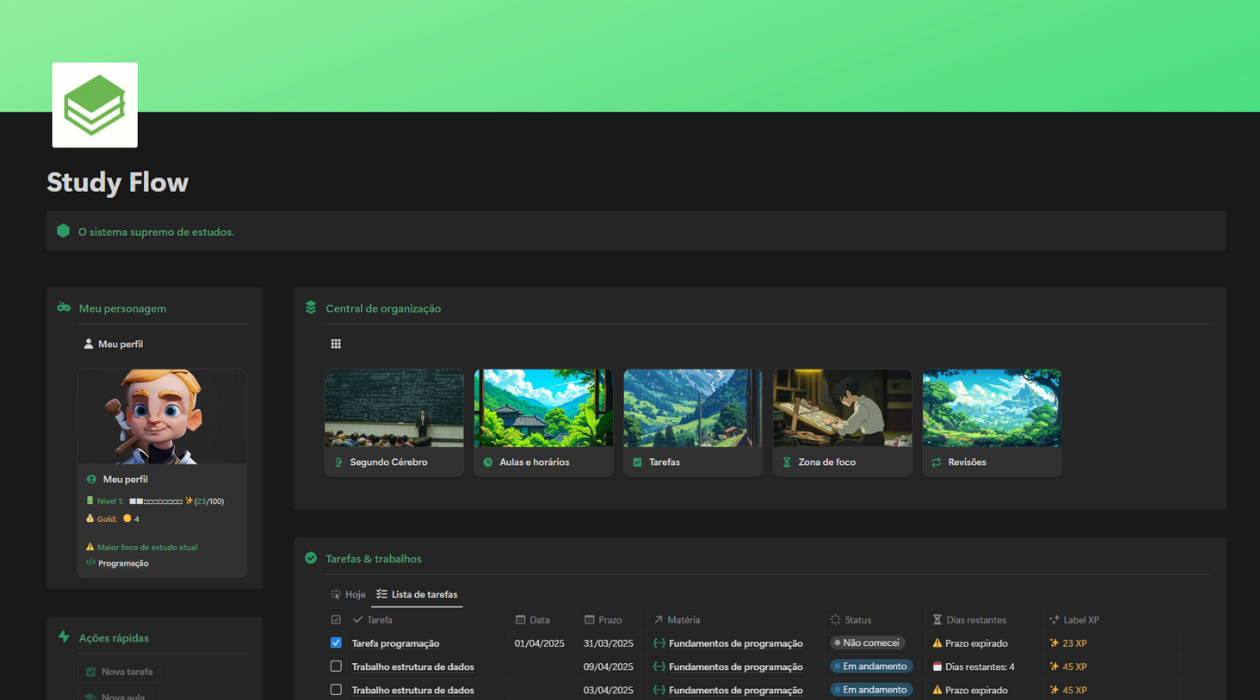This screenshot has height=700, width=1260.
Task: Click the green hexagon callout icon
Action: [63, 231]
